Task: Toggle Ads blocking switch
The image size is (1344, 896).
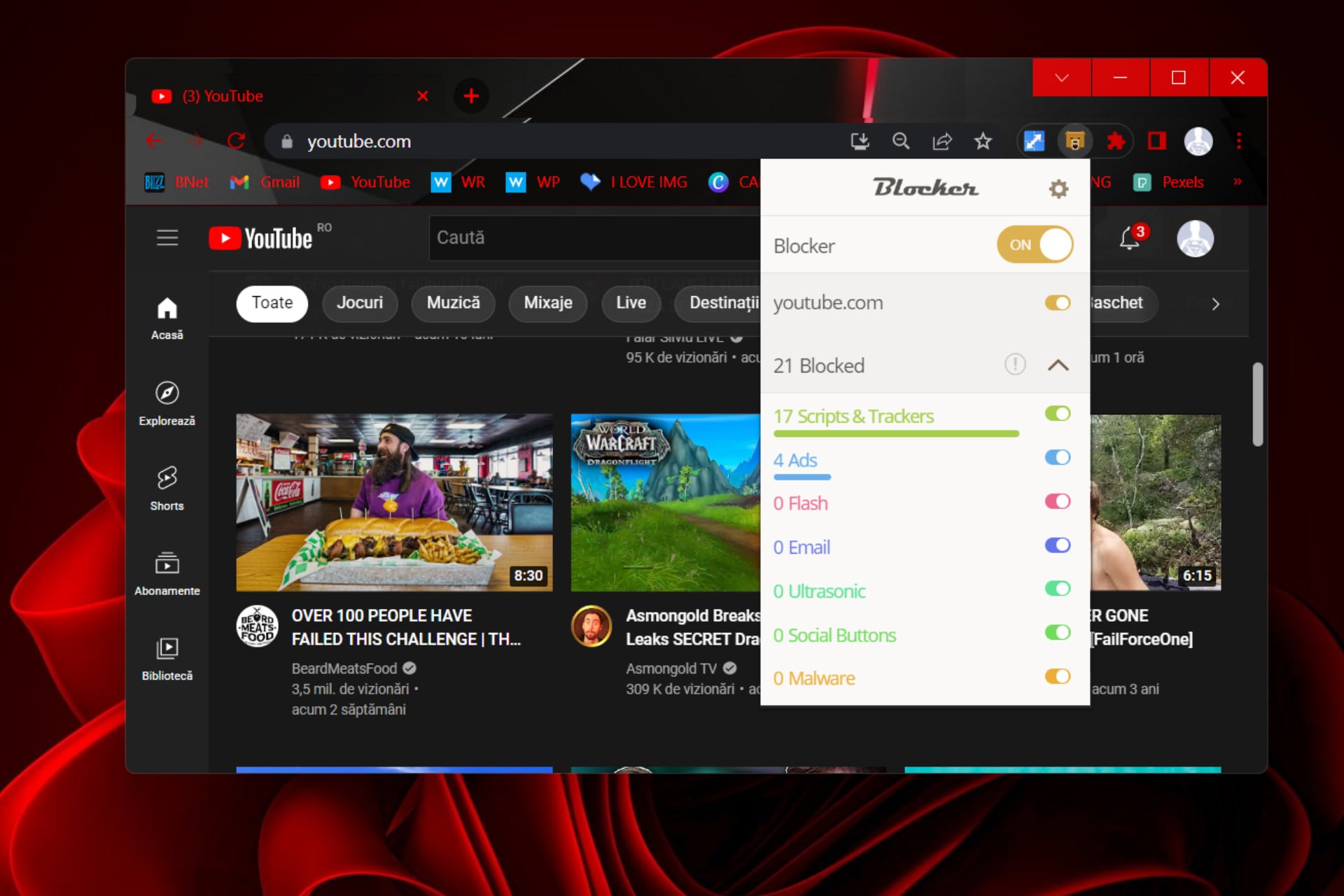Action: (x=1058, y=457)
